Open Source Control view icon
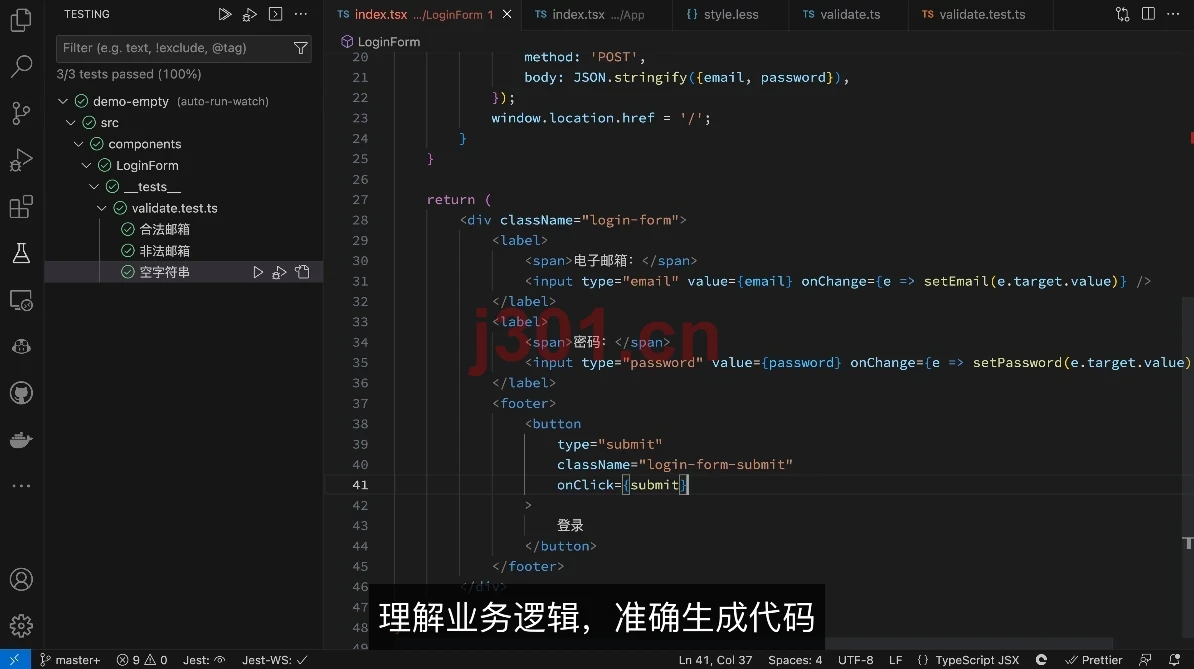 [21, 113]
